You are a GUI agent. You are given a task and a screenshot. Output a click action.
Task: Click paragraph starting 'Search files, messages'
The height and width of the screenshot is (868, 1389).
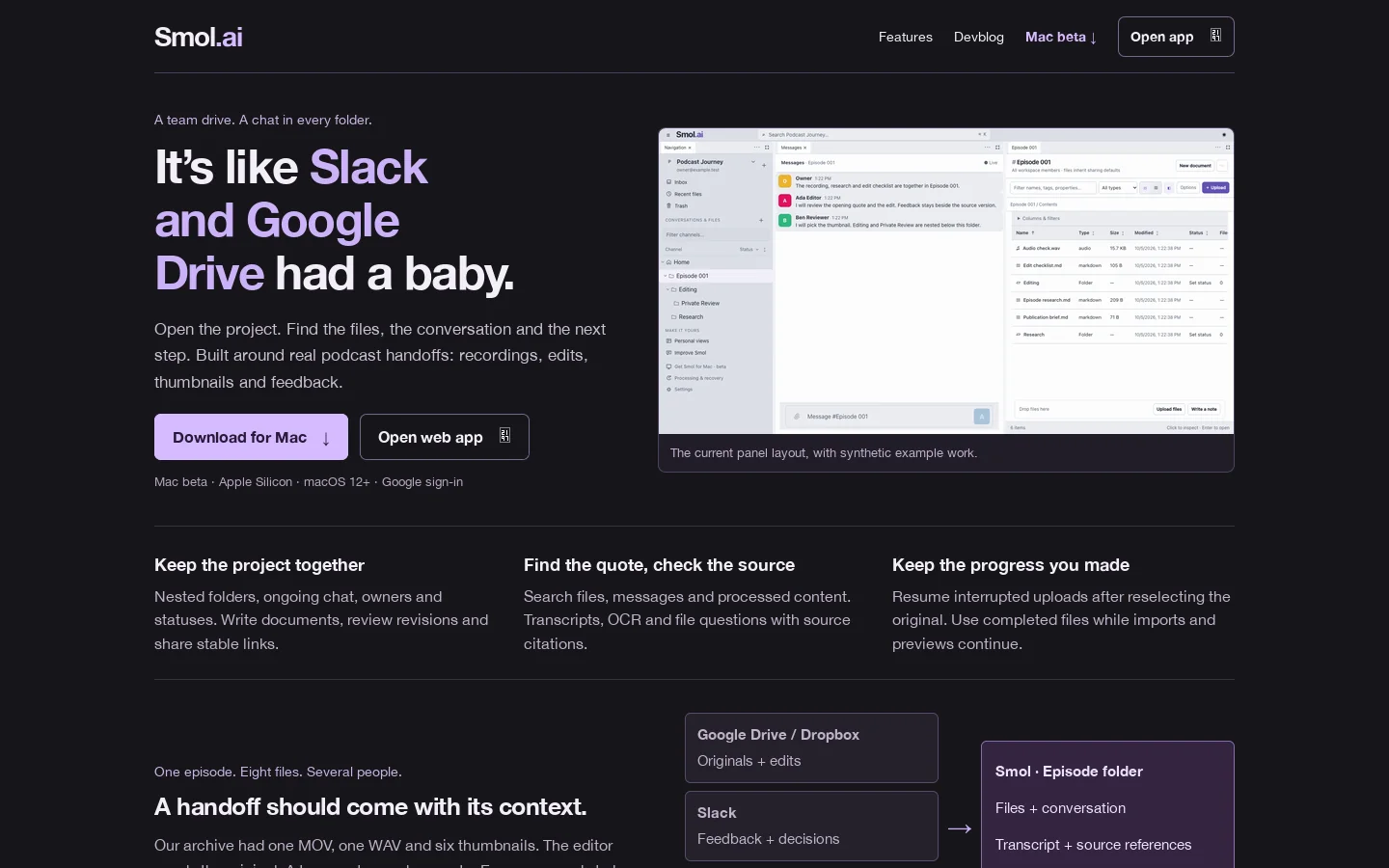click(688, 620)
